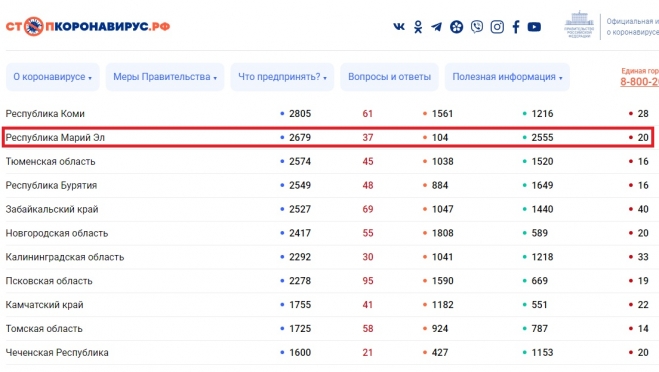Click deaths value 33 in Калининградская row
The image size is (659, 372).
click(643, 257)
